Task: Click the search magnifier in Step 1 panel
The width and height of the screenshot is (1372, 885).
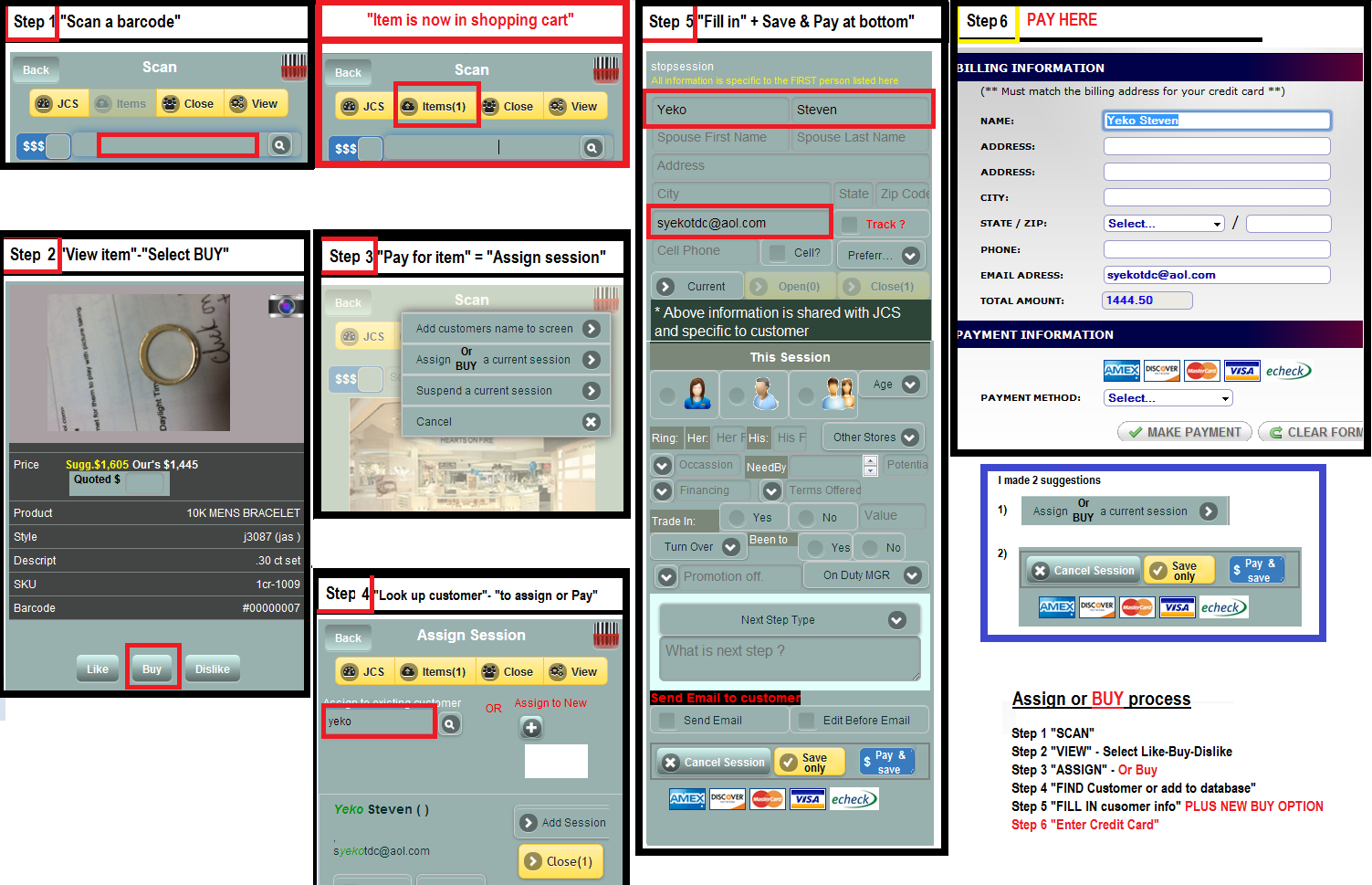Action: click(280, 144)
